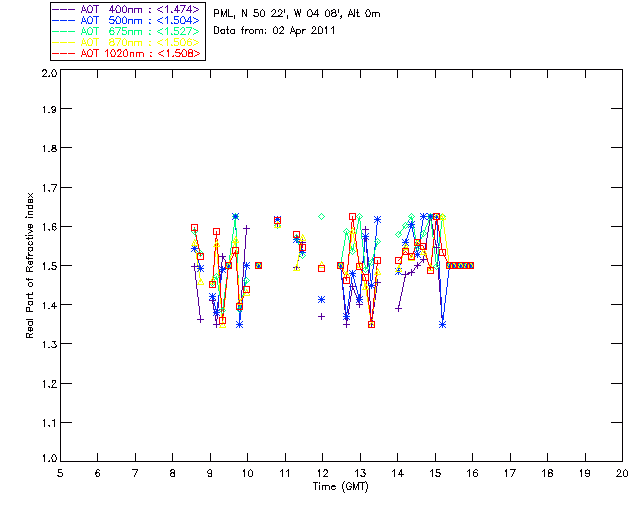Click the x-axis label 13
The width and height of the screenshot is (640, 512).
360,473
